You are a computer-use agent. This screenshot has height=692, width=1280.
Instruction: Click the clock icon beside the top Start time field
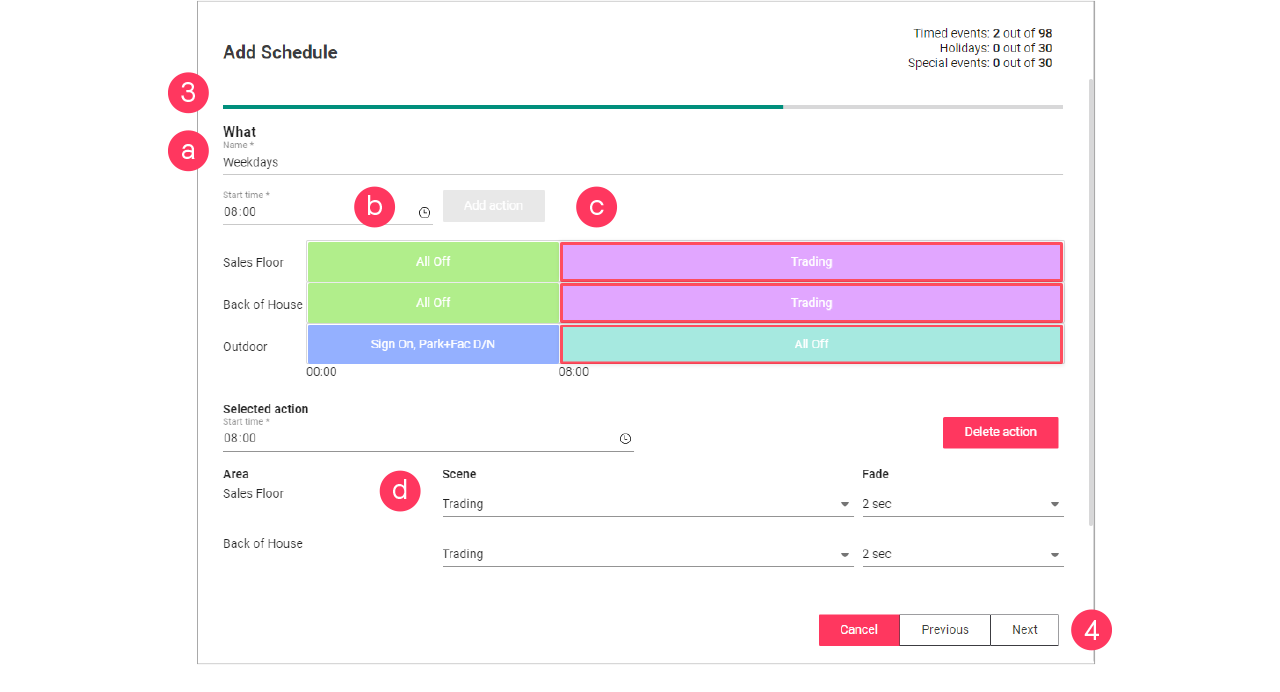point(424,212)
